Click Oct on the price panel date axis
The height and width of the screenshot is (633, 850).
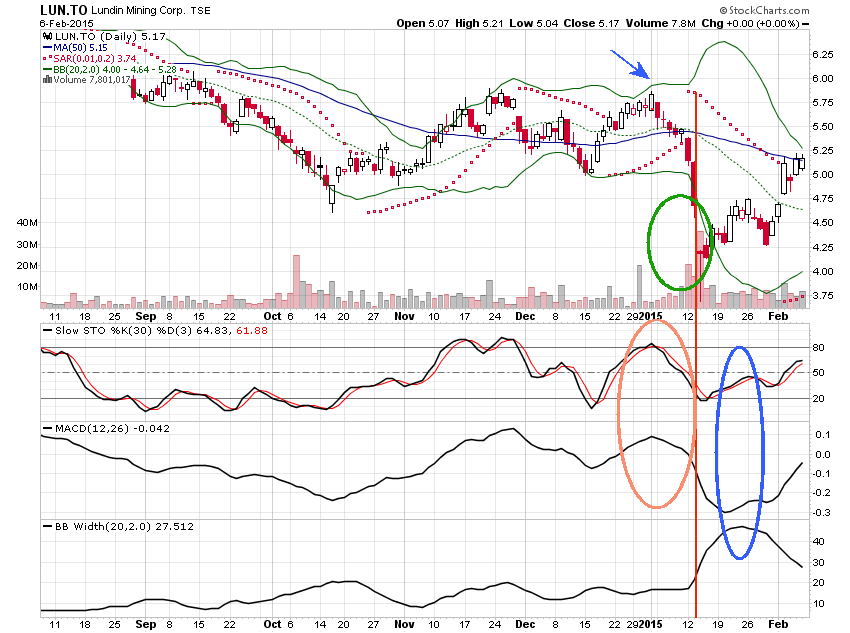point(272,316)
